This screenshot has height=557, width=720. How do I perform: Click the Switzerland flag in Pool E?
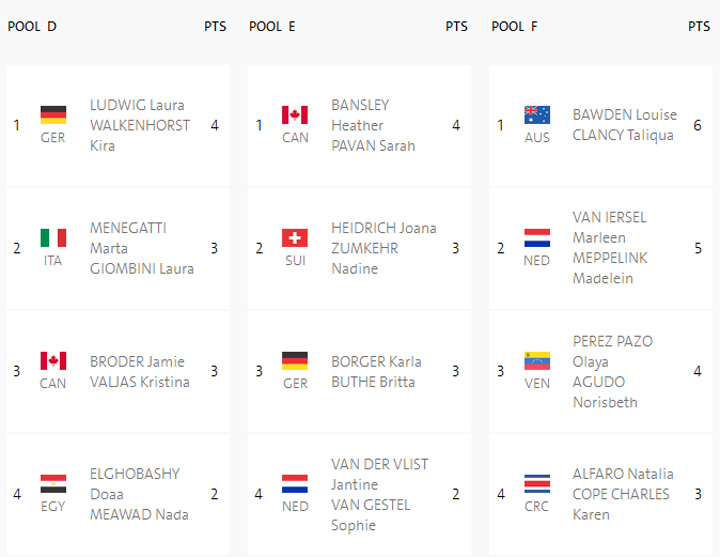295,238
